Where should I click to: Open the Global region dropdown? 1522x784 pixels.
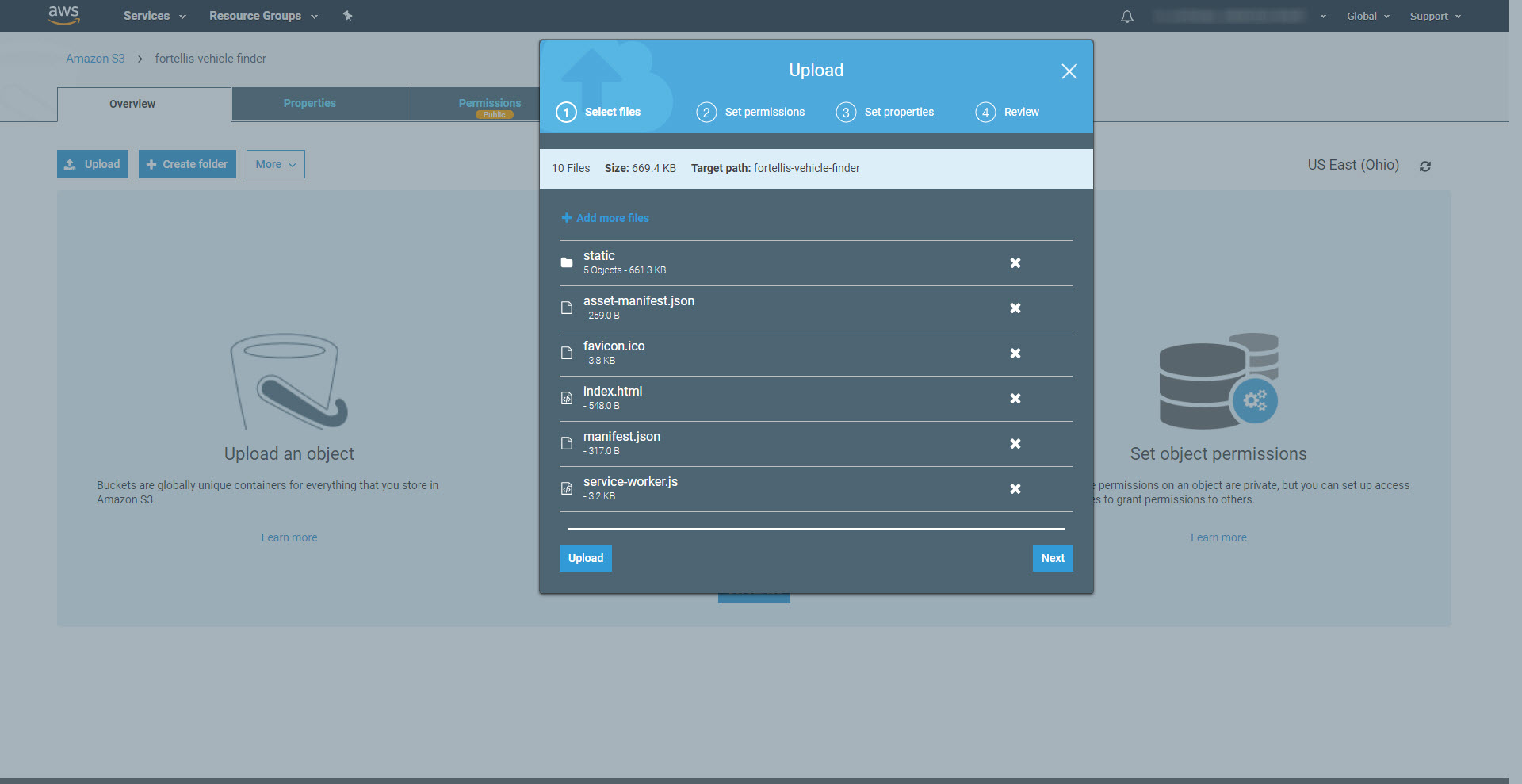coord(1367,17)
